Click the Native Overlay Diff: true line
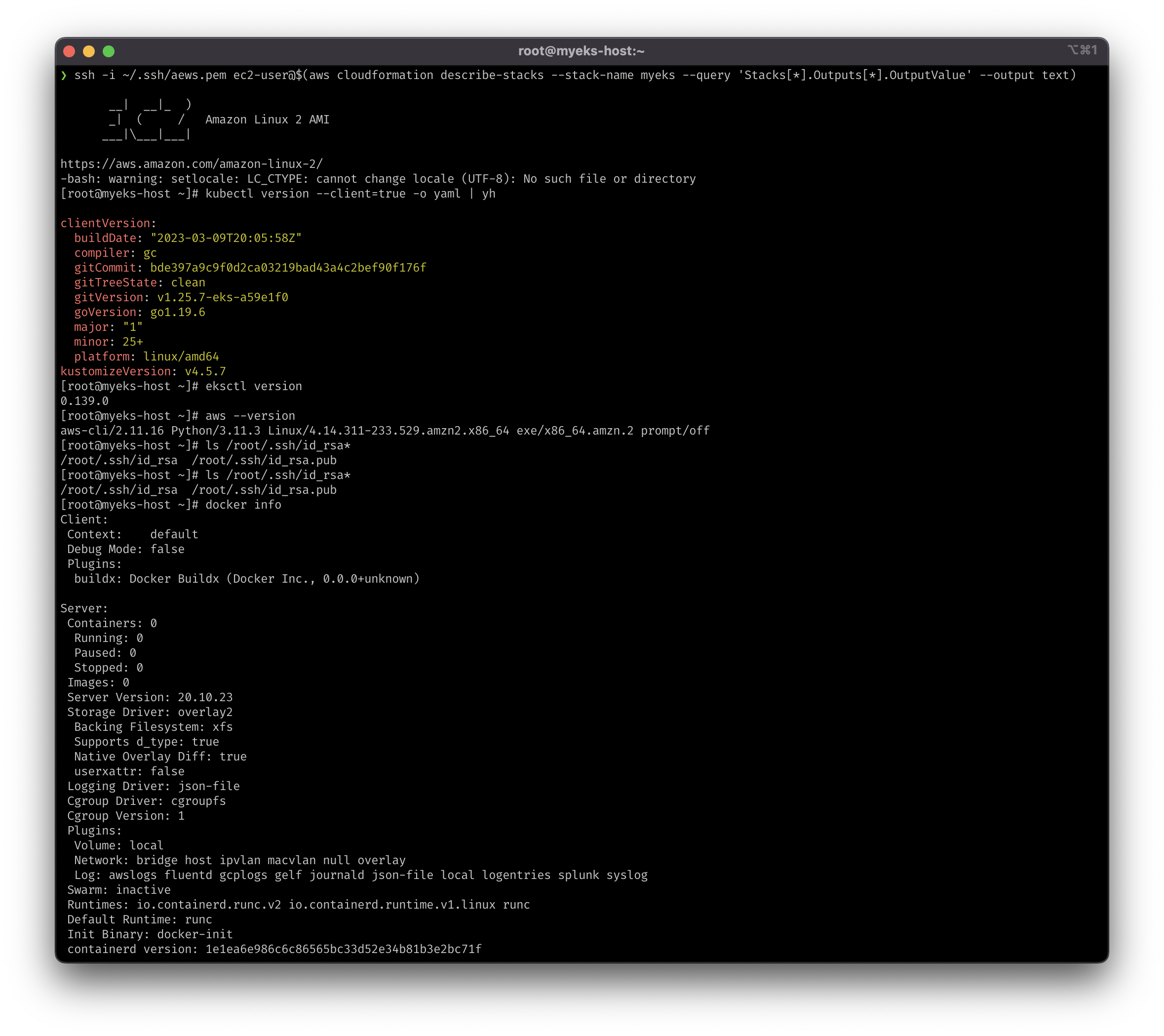 pos(160,757)
